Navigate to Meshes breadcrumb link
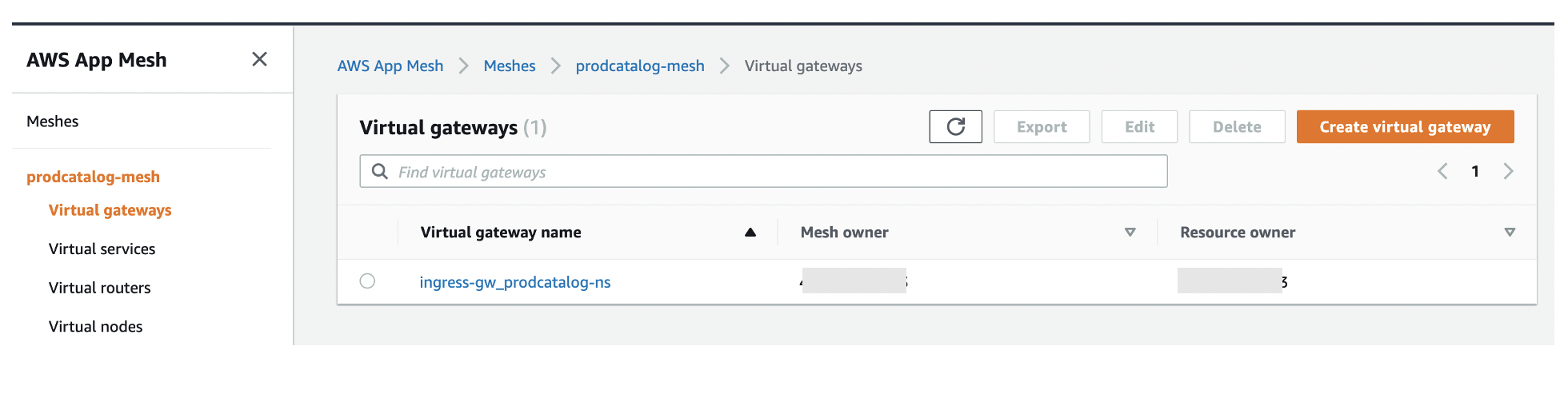 coord(510,66)
